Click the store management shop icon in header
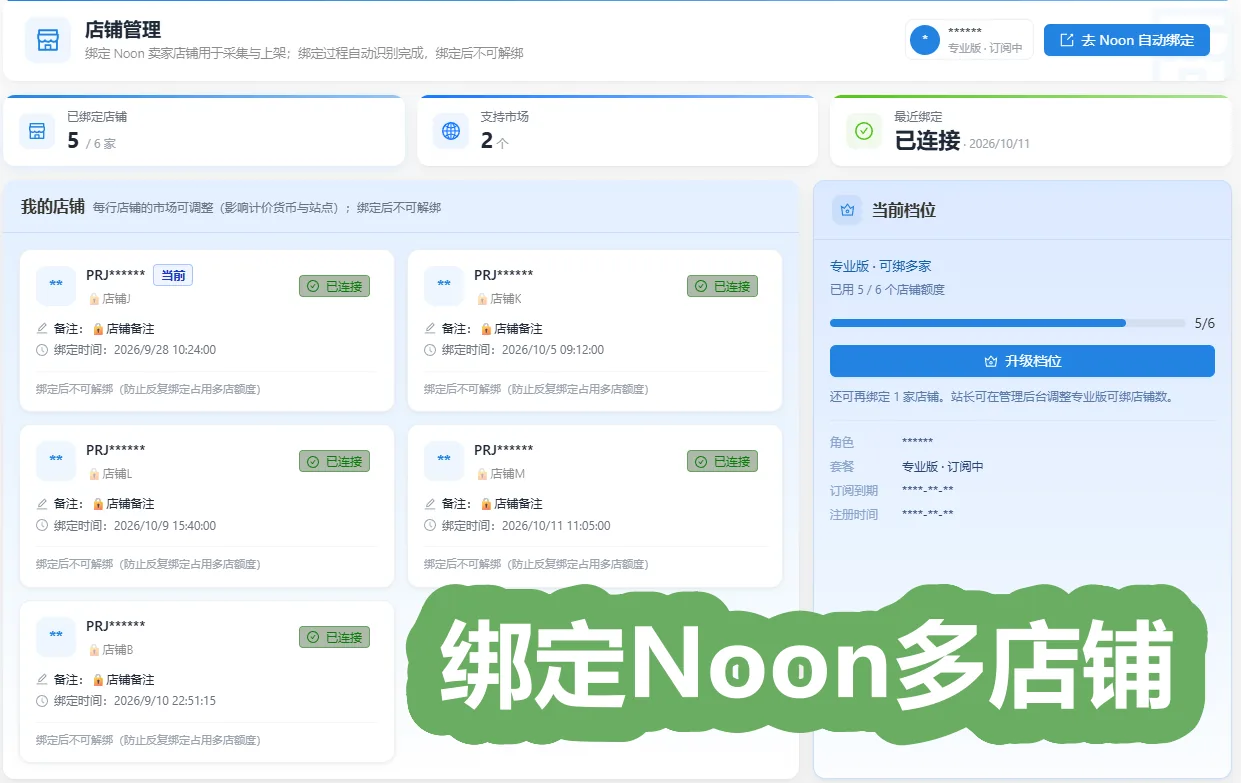This screenshot has width=1241, height=783. click(48, 40)
